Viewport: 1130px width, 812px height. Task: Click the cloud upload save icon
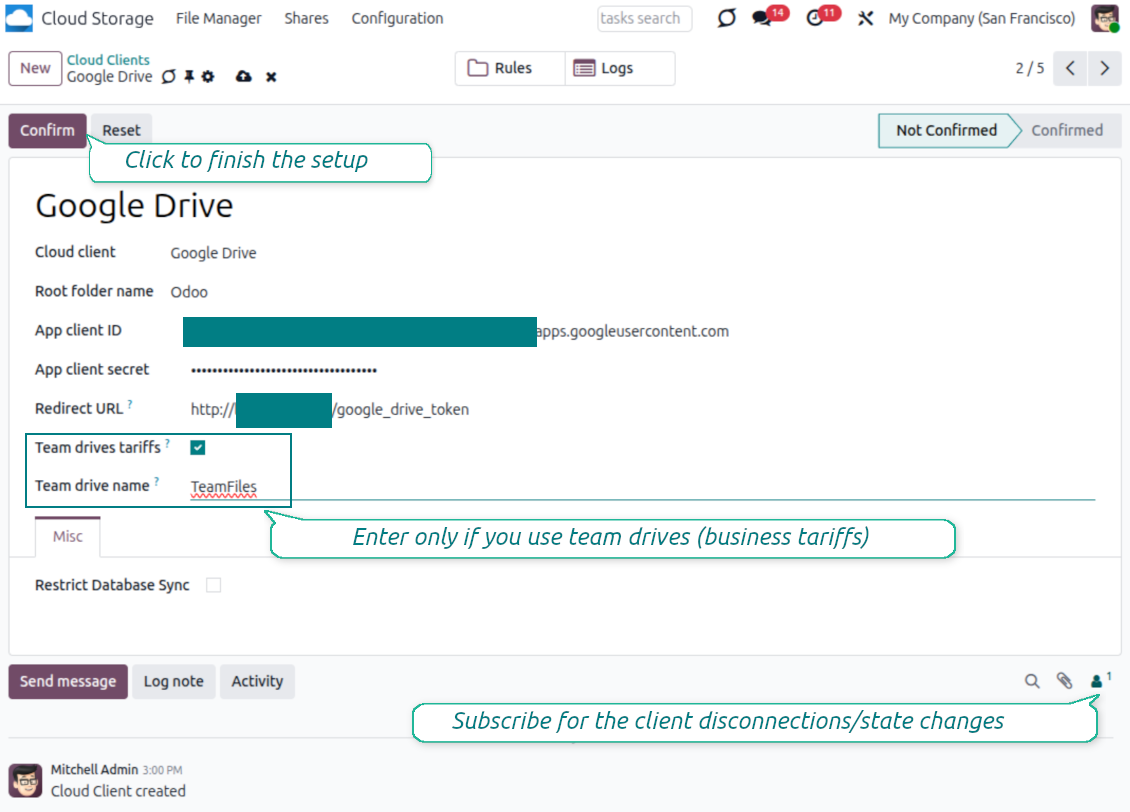point(243,77)
